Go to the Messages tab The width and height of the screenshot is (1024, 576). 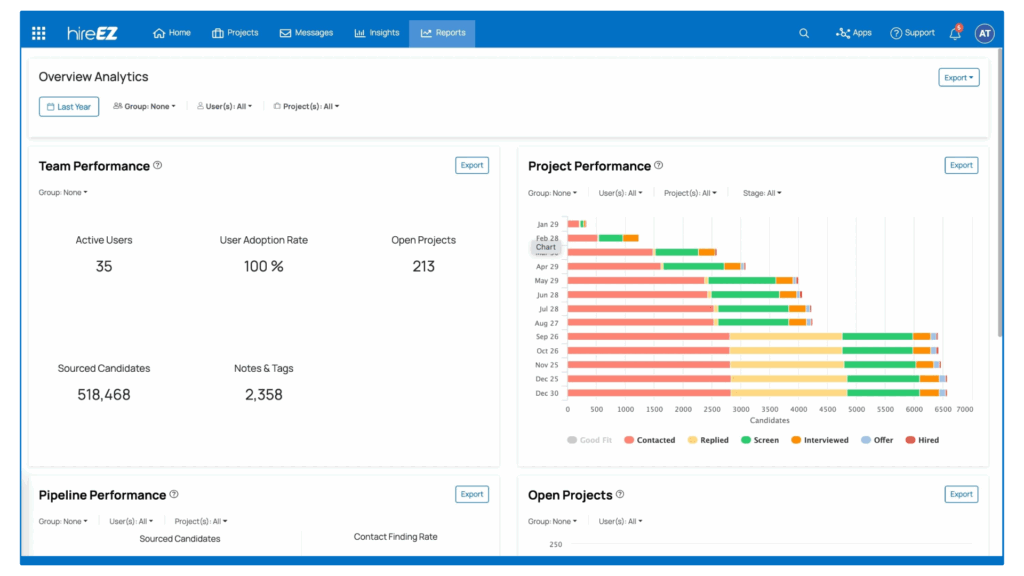point(306,33)
